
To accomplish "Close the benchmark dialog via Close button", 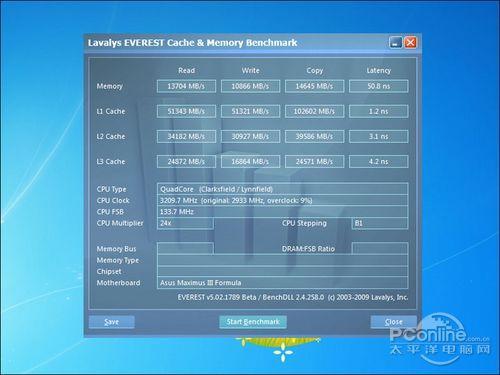I will pos(394,322).
